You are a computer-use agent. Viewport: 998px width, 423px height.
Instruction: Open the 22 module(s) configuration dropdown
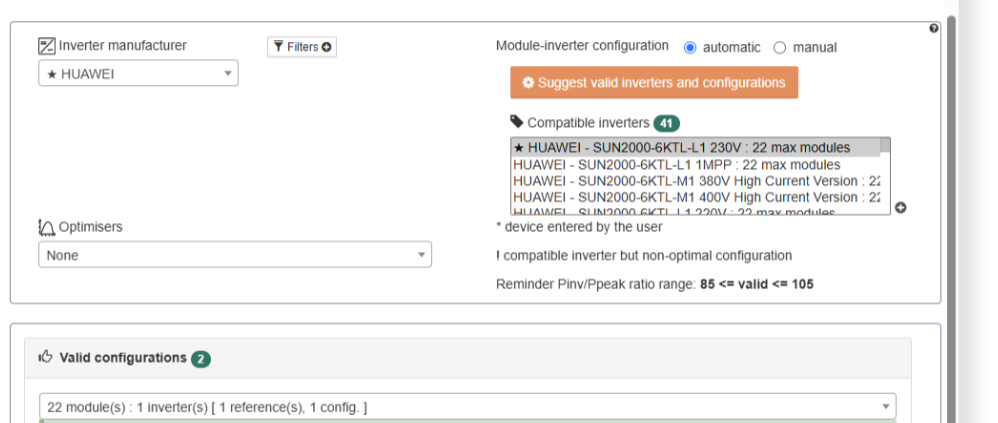pos(467,406)
